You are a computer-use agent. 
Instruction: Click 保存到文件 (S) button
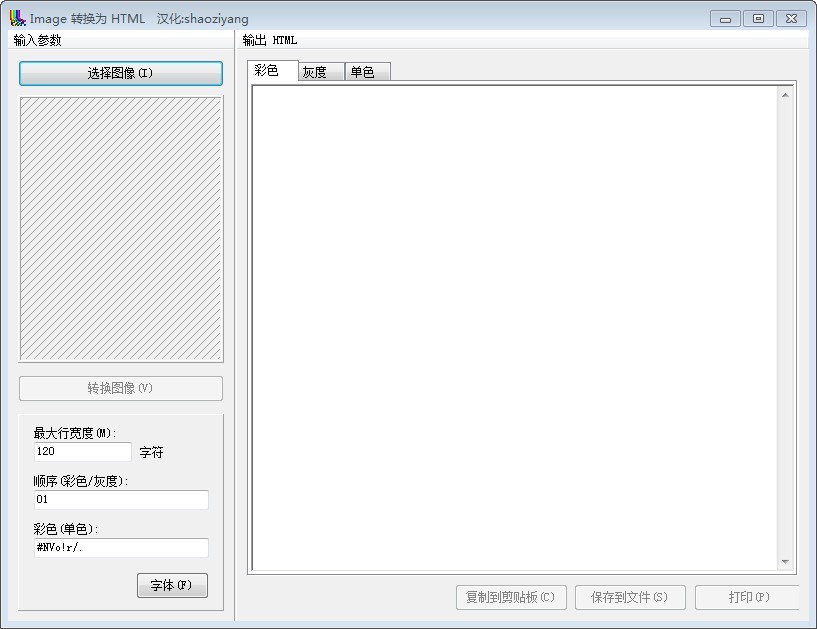[x=630, y=597]
